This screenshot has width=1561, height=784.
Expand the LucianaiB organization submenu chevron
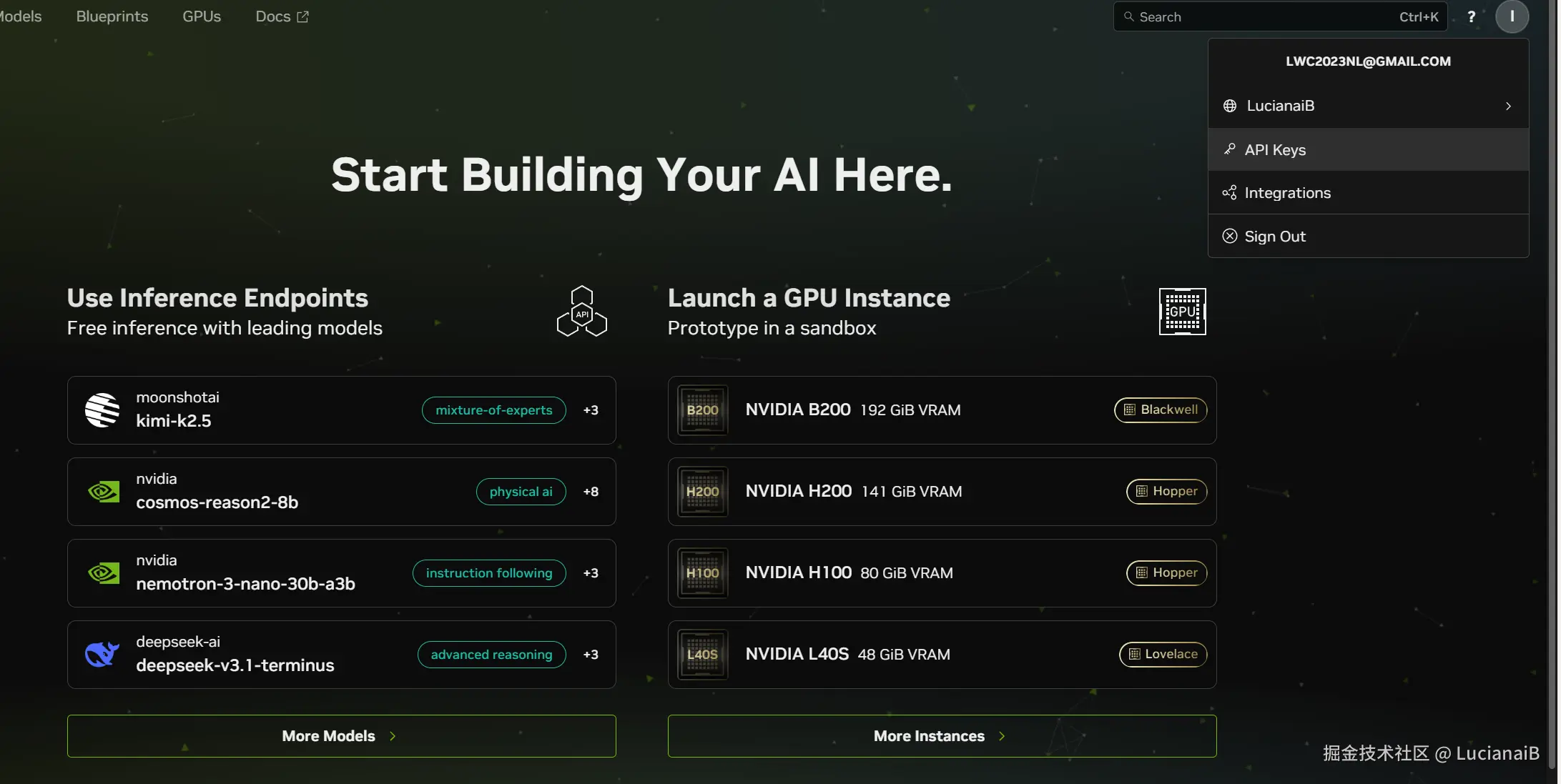1508,106
